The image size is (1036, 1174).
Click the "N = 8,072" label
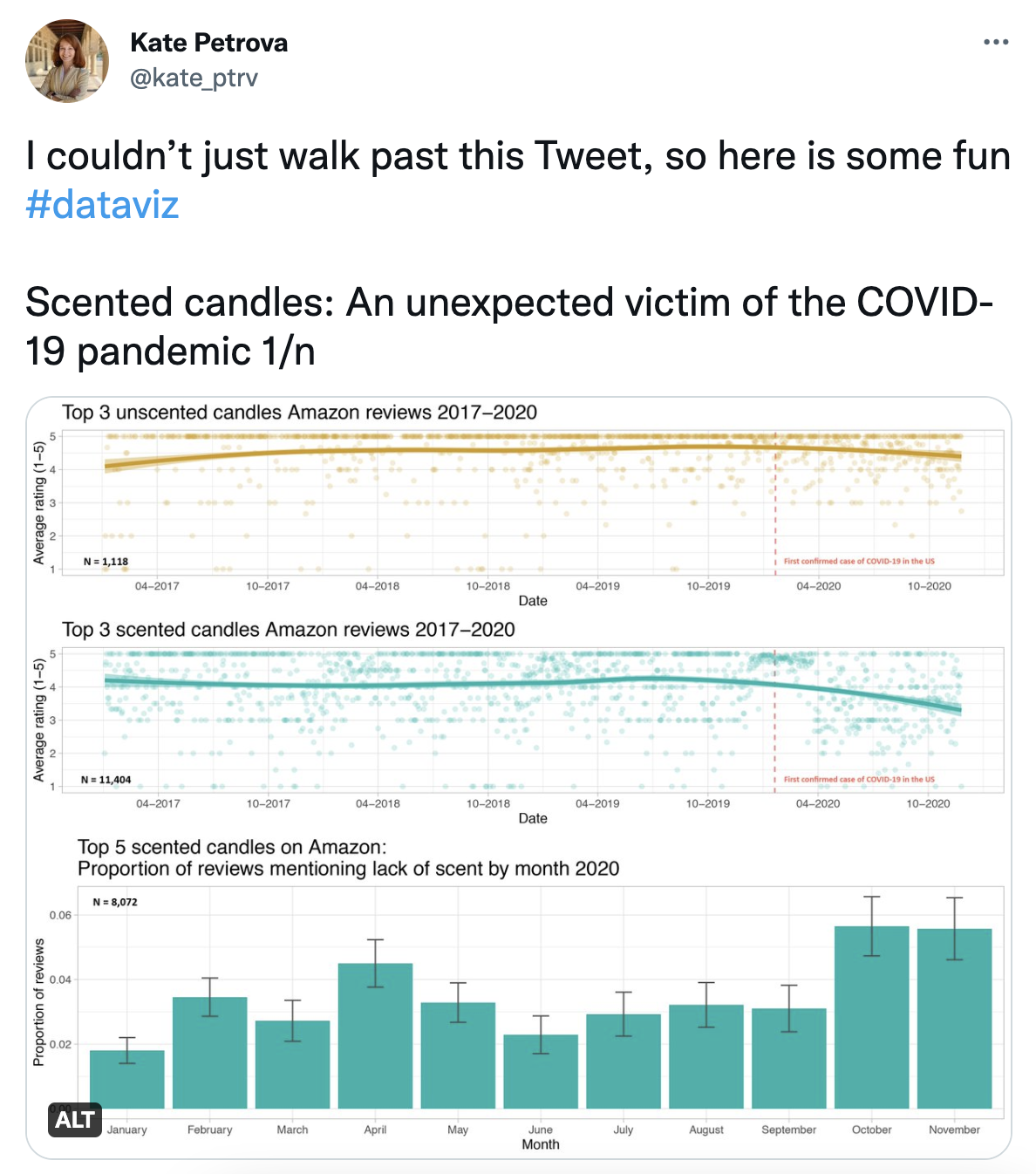coord(115,902)
